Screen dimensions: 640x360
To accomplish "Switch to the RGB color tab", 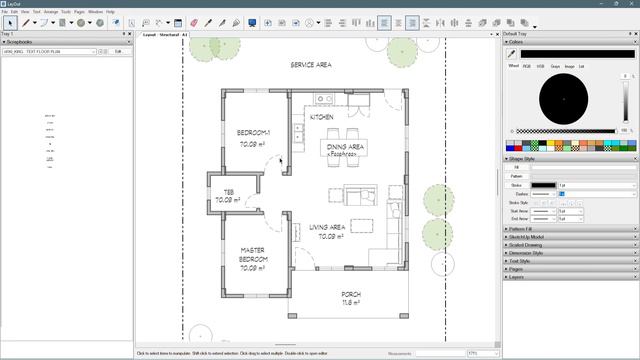I will pos(527,66).
